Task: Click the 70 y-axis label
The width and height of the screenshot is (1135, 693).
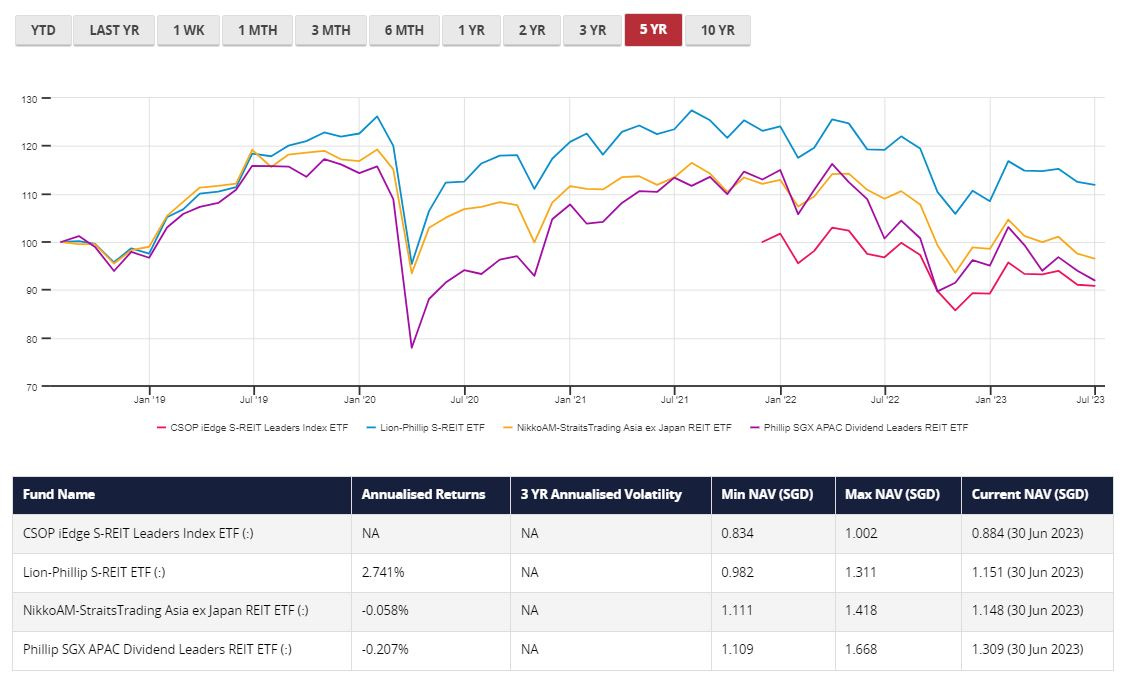Action: 31,387
